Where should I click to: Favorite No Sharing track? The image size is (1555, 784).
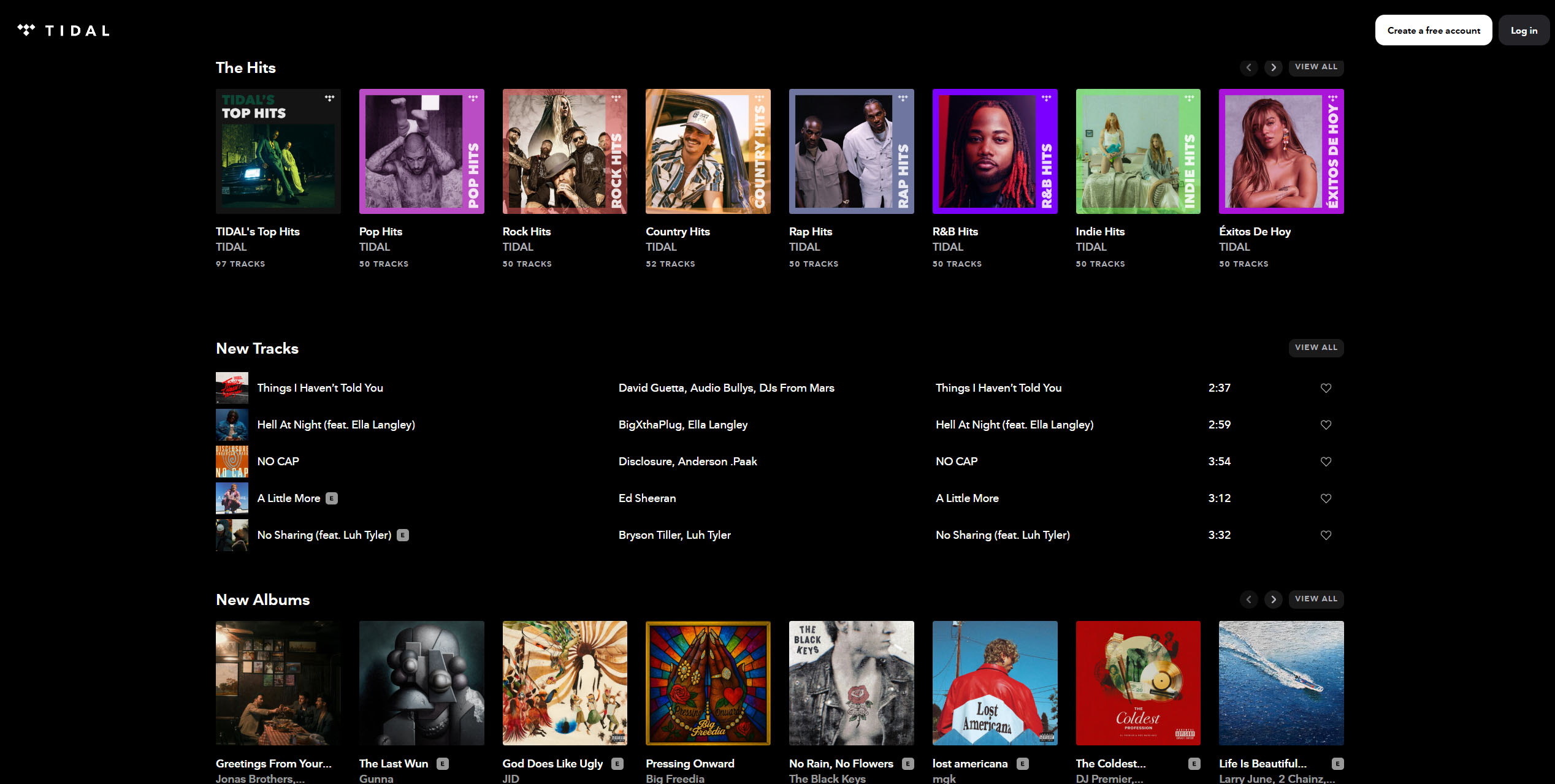(x=1326, y=535)
